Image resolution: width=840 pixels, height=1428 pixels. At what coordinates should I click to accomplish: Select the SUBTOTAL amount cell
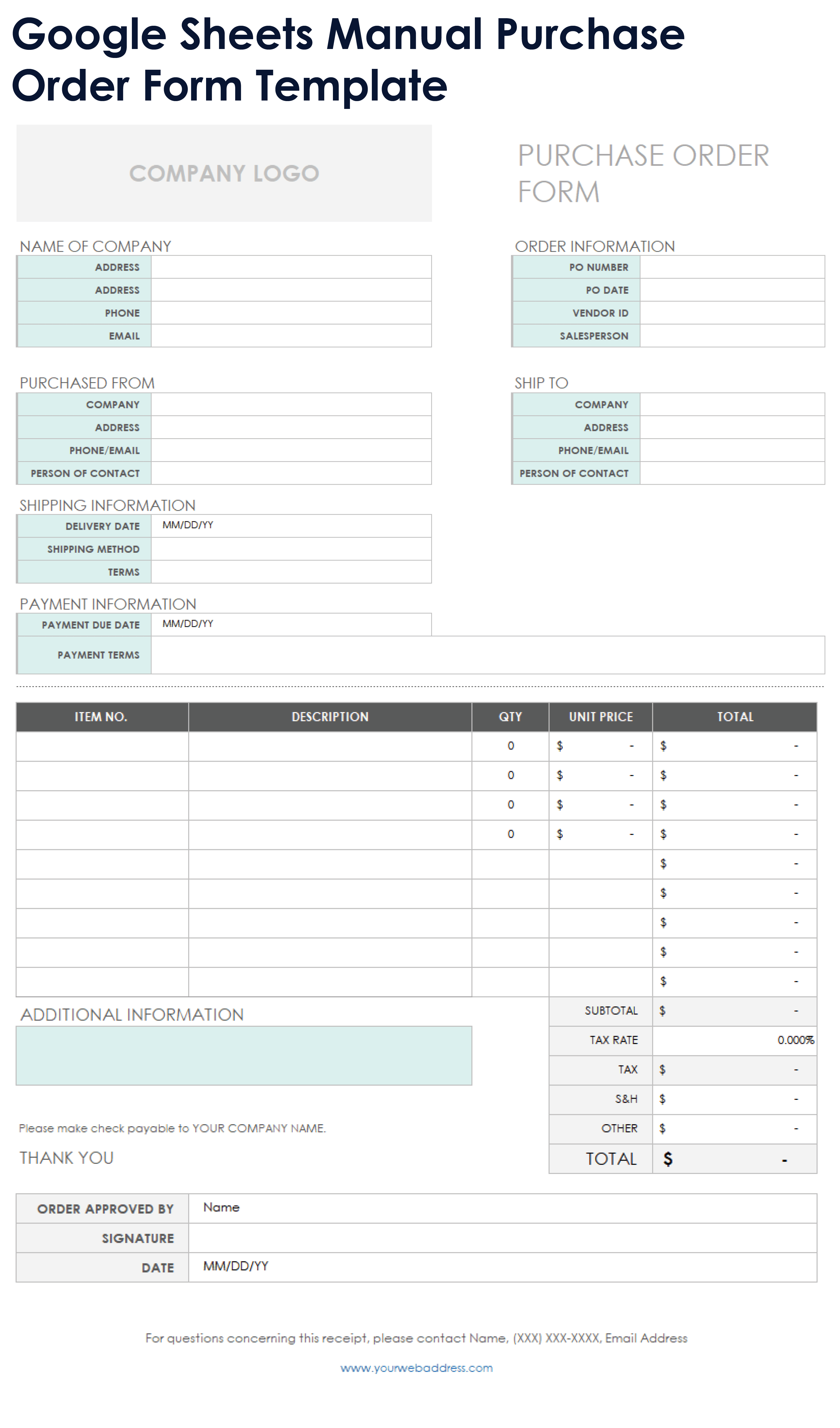[x=734, y=1011]
